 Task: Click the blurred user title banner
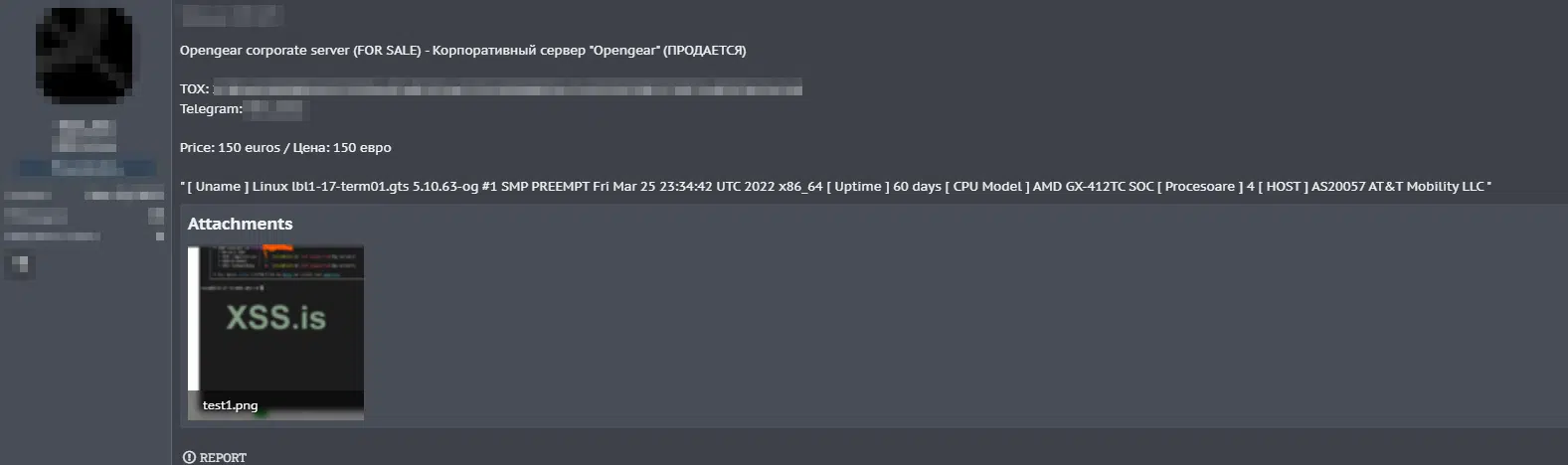87,167
